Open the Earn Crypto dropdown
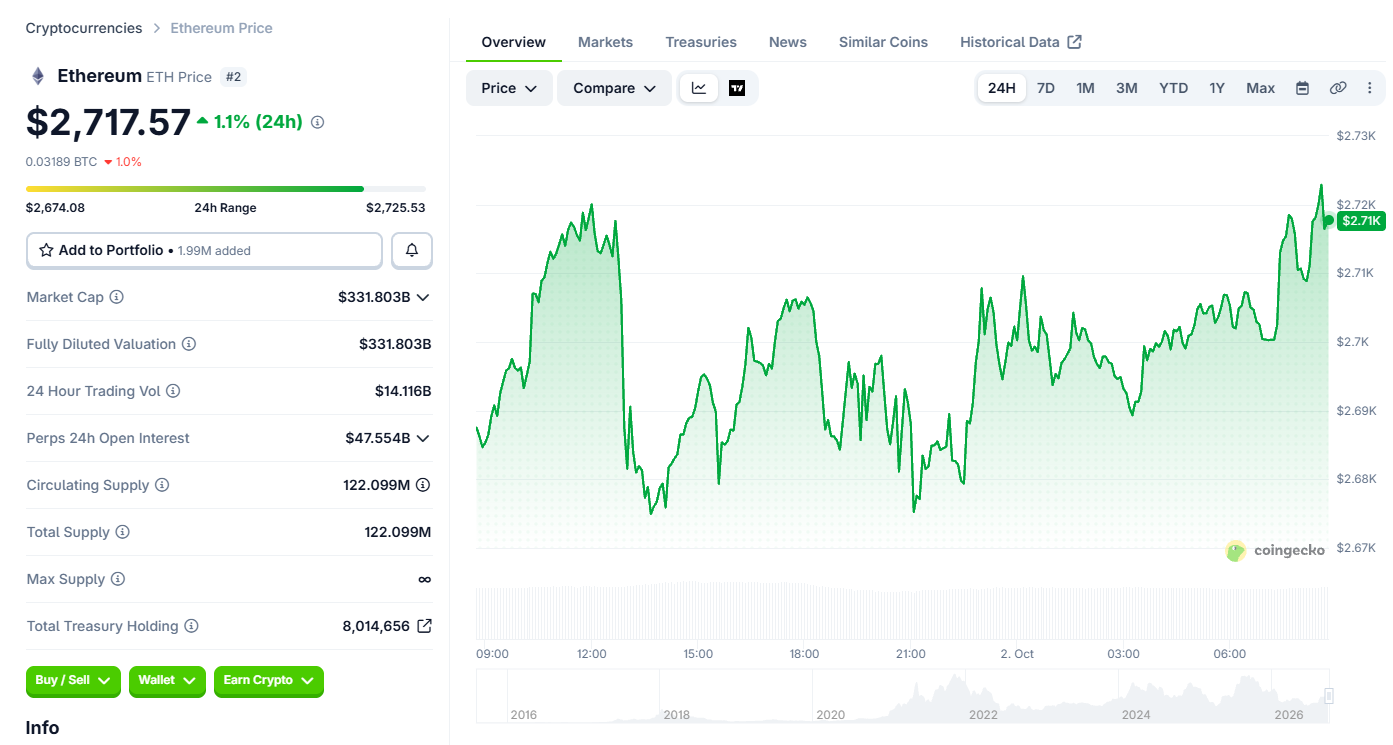The image size is (1393, 745). tap(269, 681)
